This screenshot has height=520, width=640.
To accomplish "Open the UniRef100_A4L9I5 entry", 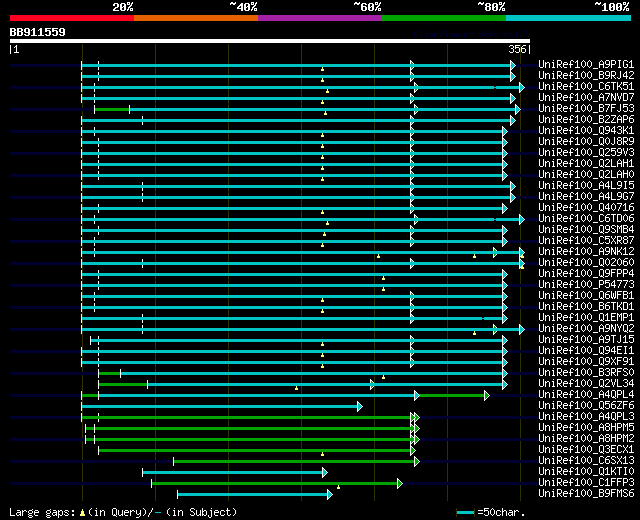I will [586, 186].
